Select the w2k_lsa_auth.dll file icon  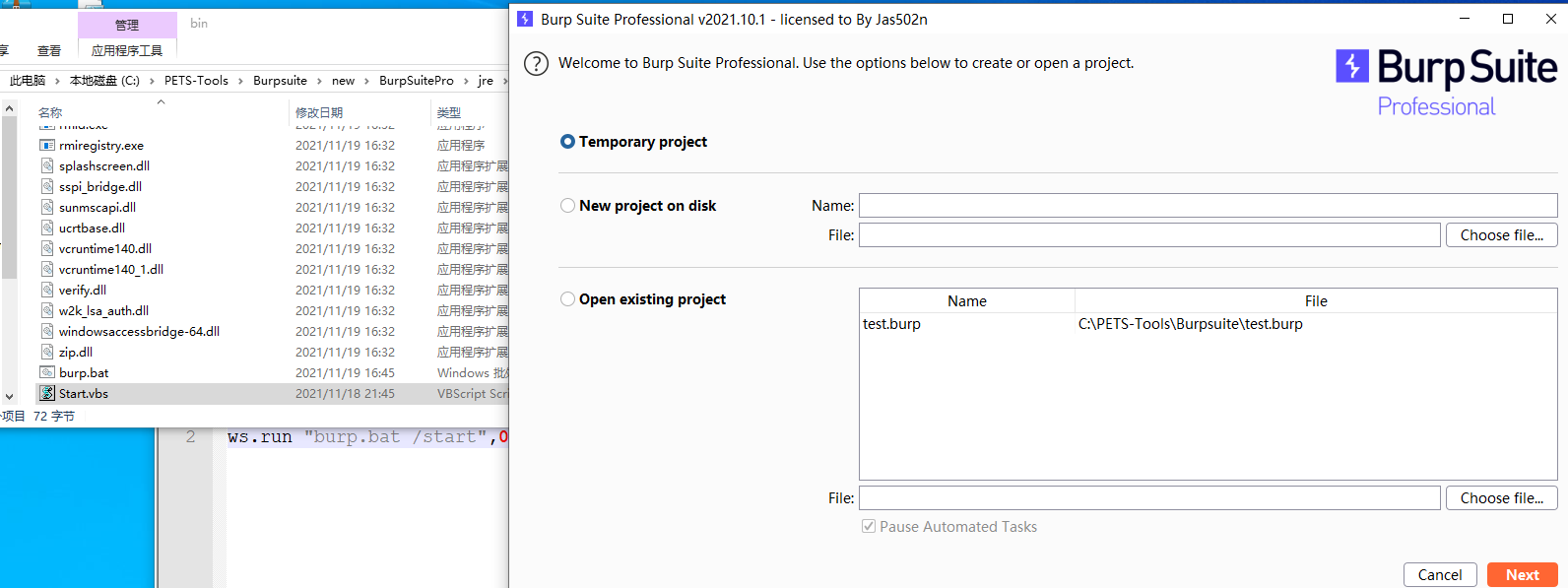(47, 311)
